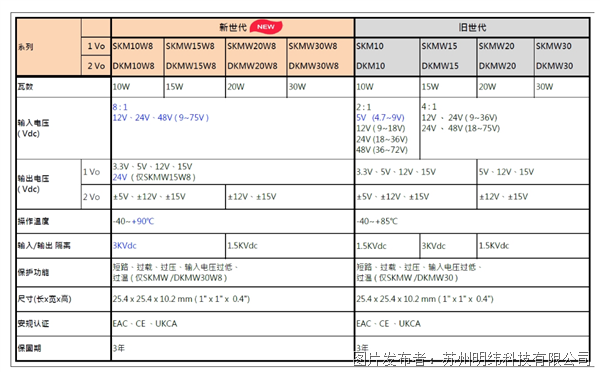This screenshot has height=373, width=600.
Task: Click 过温 (仅SKMW/DKMW30) protection note
Action: tap(407, 278)
